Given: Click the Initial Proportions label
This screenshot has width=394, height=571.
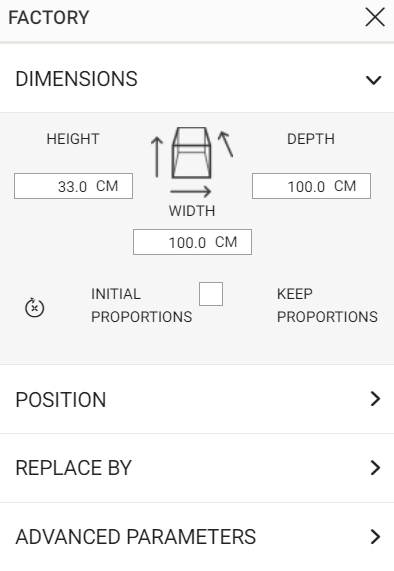Looking at the screenshot, I should pyautogui.click(x=141, y=305).
